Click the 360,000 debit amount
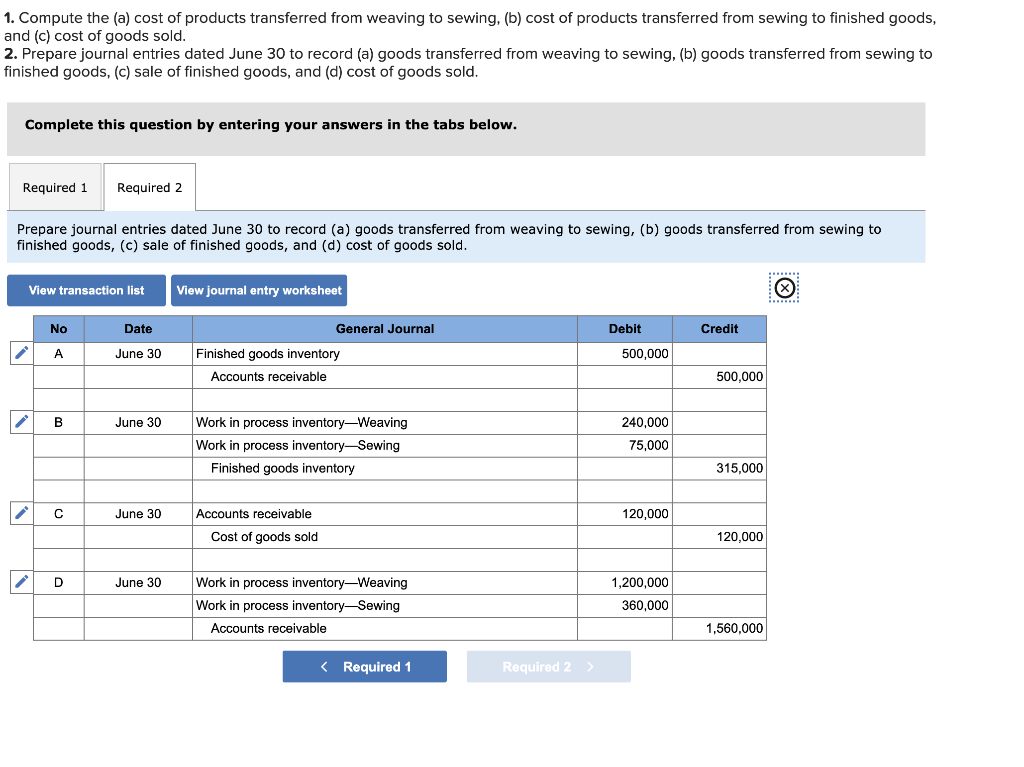The width and height of the screenshot is (1024, 767). 625,606
